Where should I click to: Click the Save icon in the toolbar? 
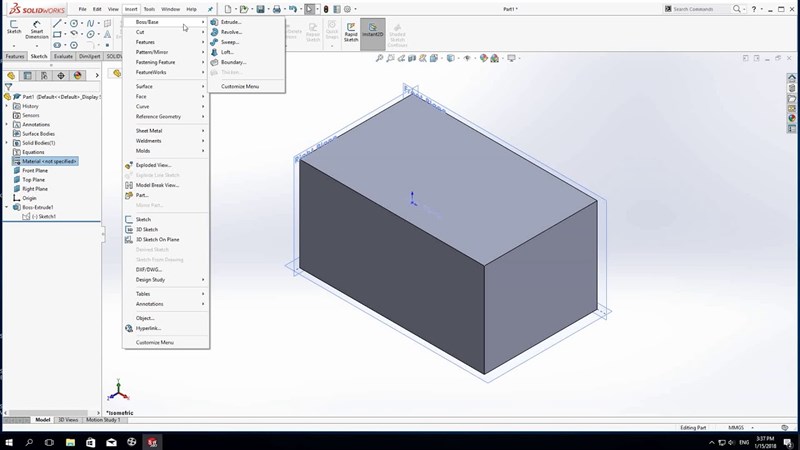(260, 9)
